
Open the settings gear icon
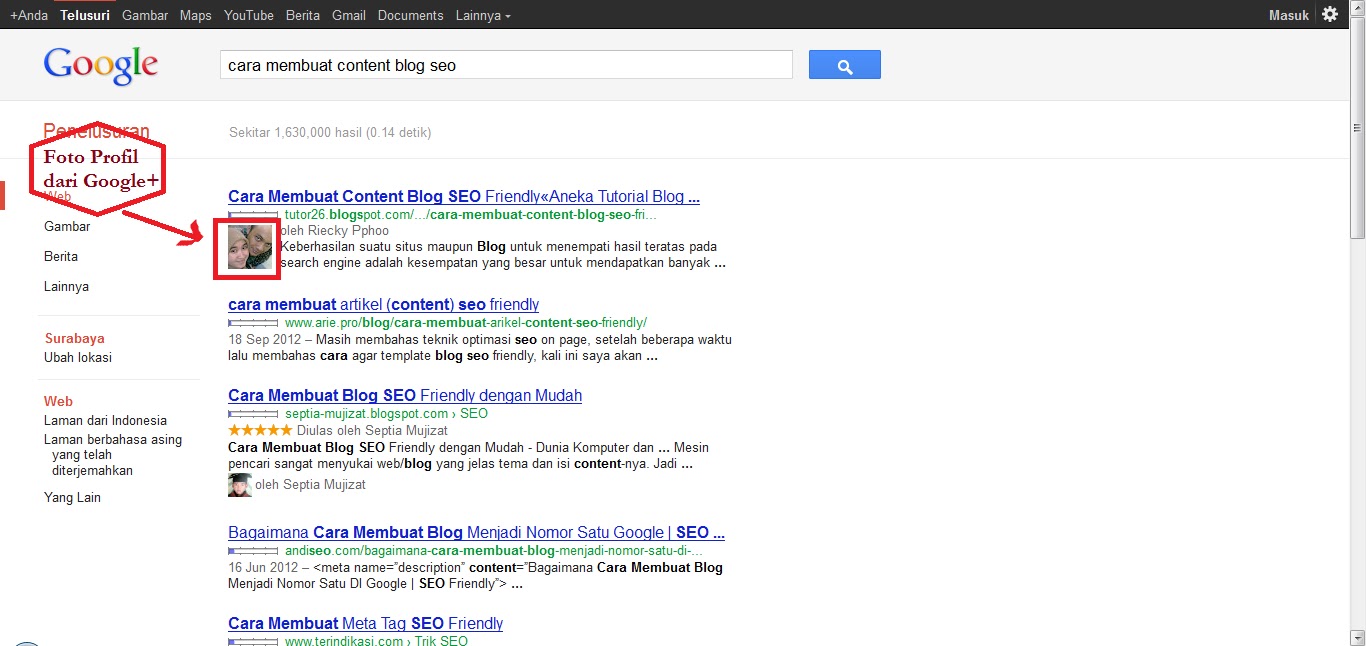(x=1330, y=14)
